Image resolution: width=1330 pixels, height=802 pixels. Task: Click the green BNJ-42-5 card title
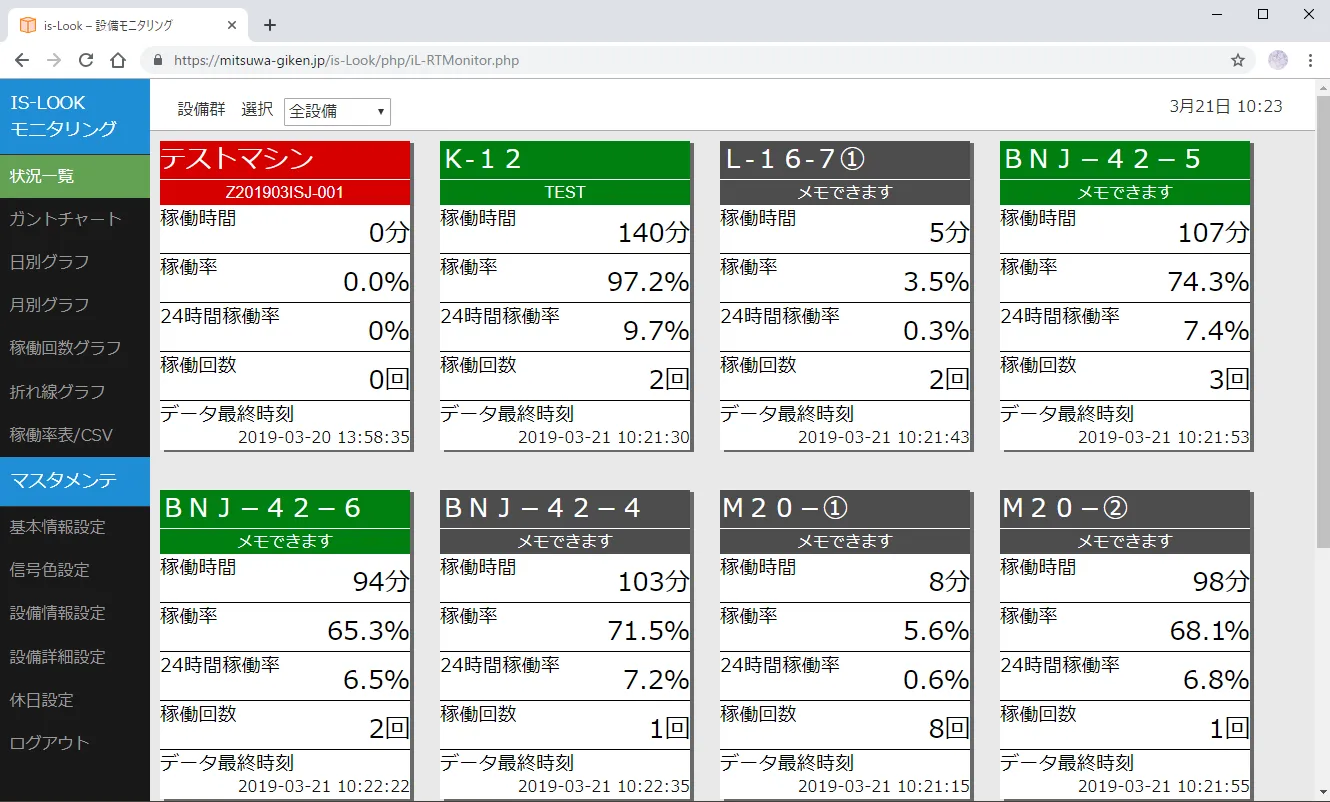1125,160
